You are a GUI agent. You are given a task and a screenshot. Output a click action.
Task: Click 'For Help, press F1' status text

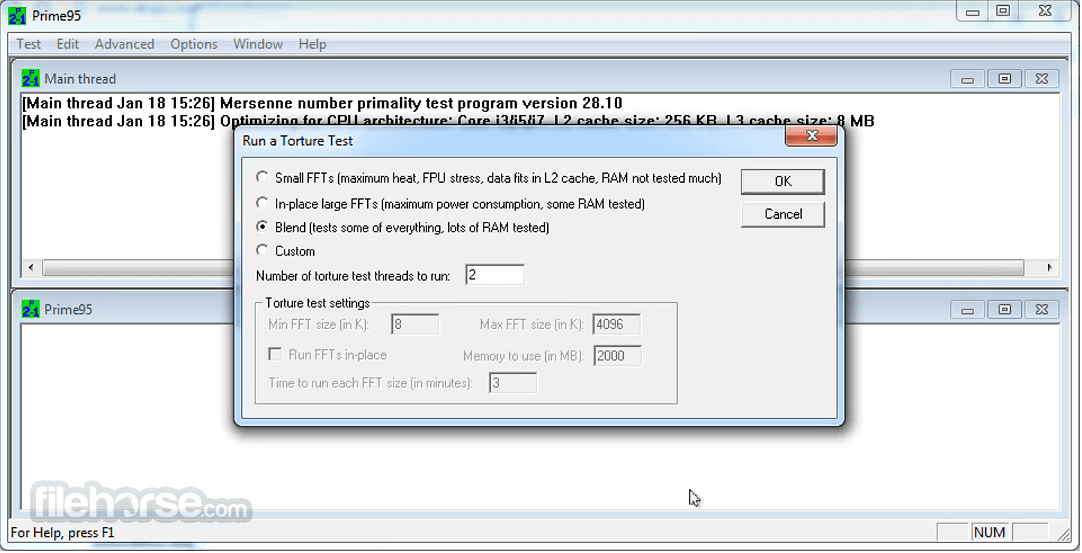tap(62, 532)
